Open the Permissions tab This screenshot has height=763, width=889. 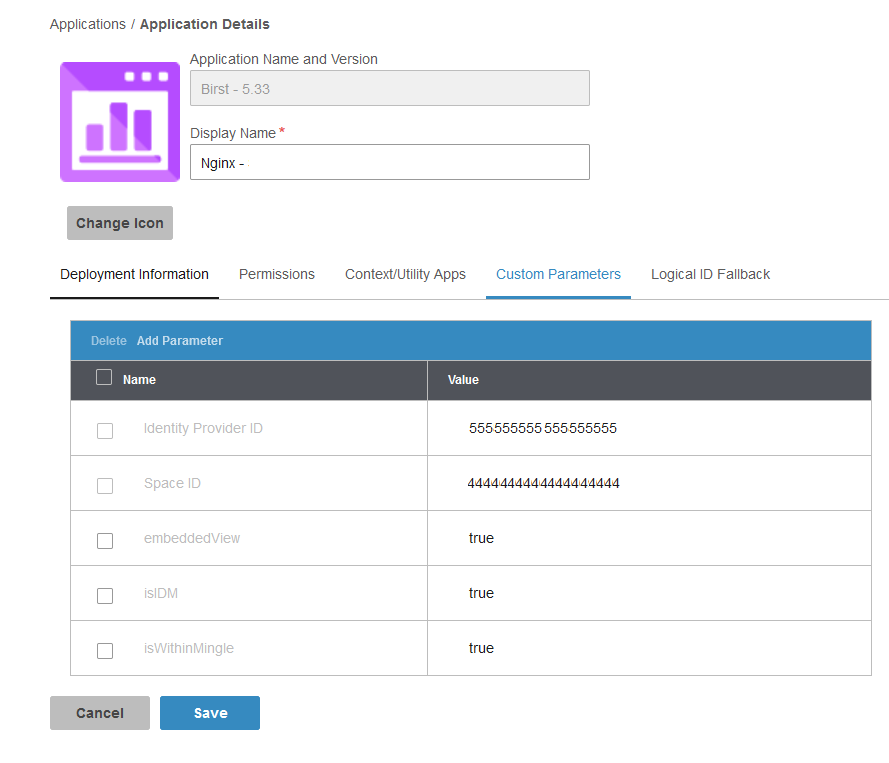click(x=277, y=274)
